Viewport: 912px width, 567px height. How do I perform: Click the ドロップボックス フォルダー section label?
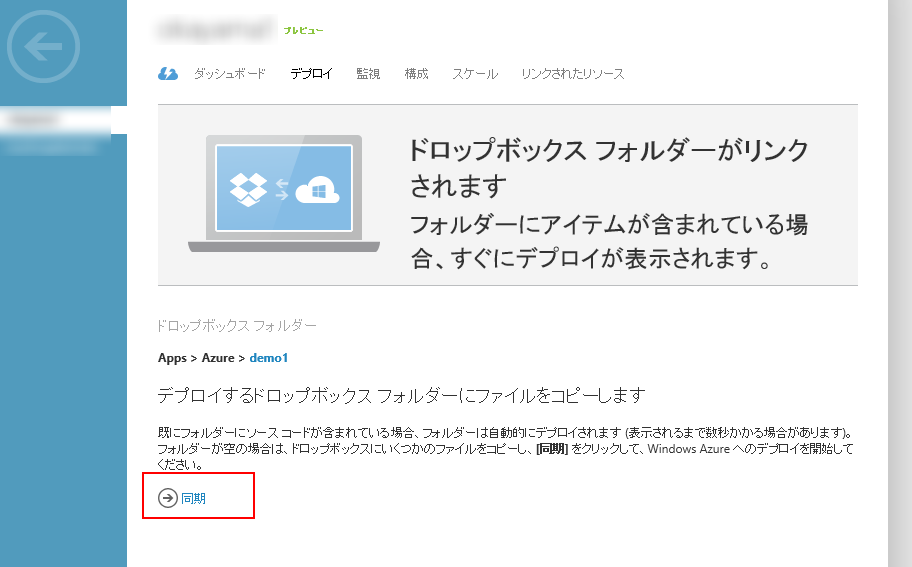(237, 326)
